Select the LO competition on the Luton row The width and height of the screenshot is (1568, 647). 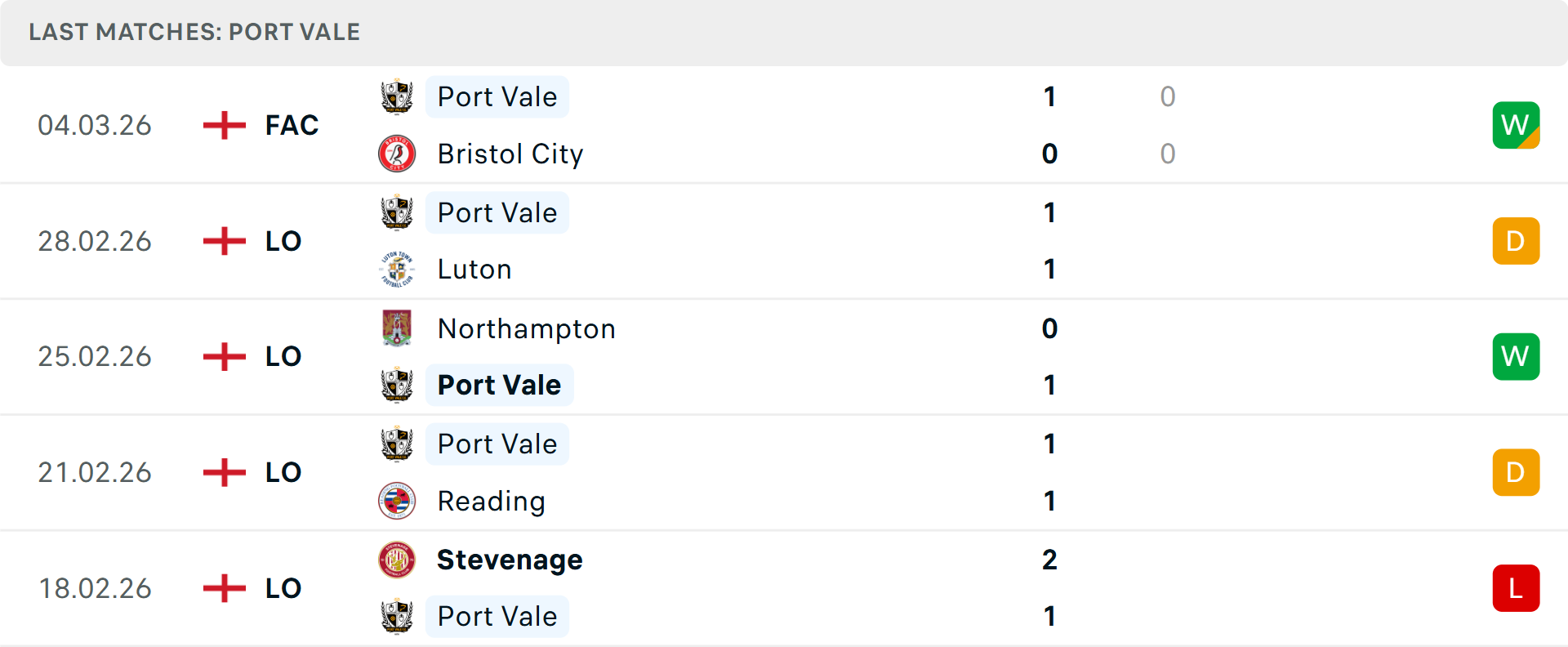(283, 241)
